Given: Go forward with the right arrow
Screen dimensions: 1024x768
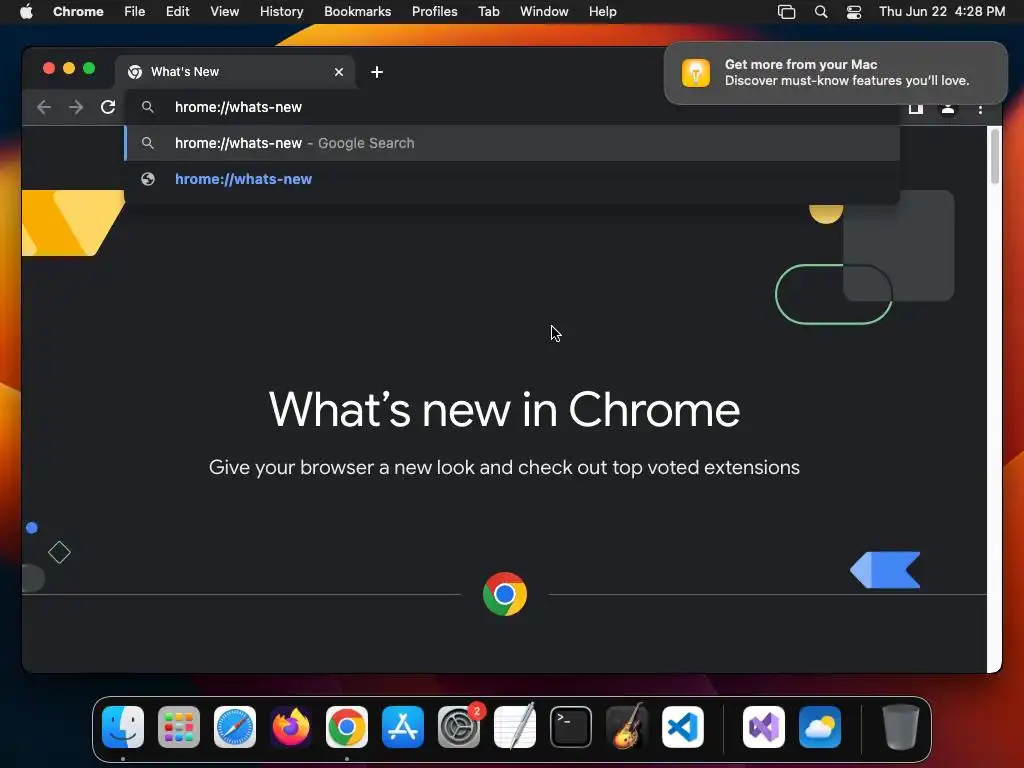Looking at the screenshot, I should pyautogui.click(x=76, y=107).
